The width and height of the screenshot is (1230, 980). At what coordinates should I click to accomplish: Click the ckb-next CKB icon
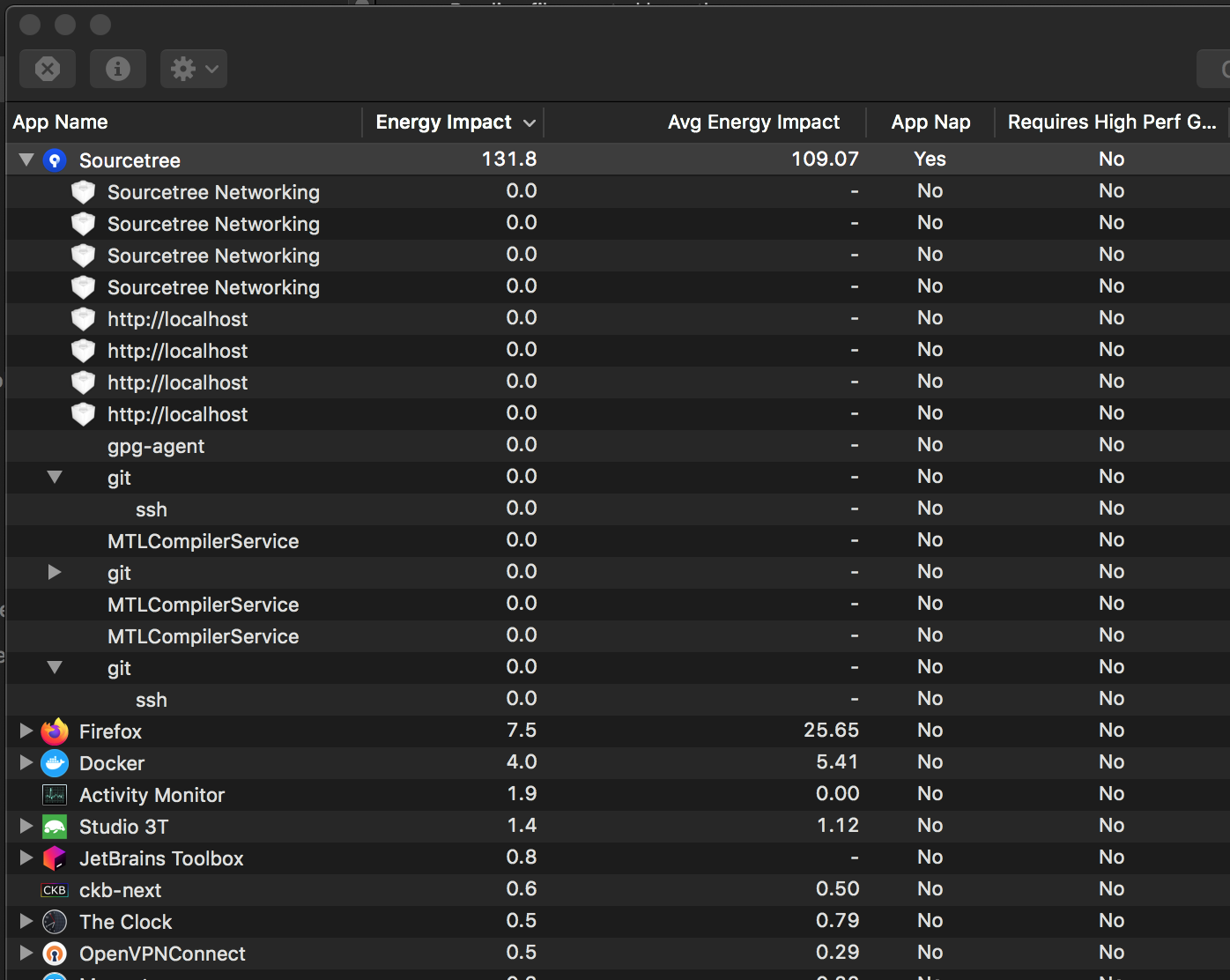pos(55,890)
